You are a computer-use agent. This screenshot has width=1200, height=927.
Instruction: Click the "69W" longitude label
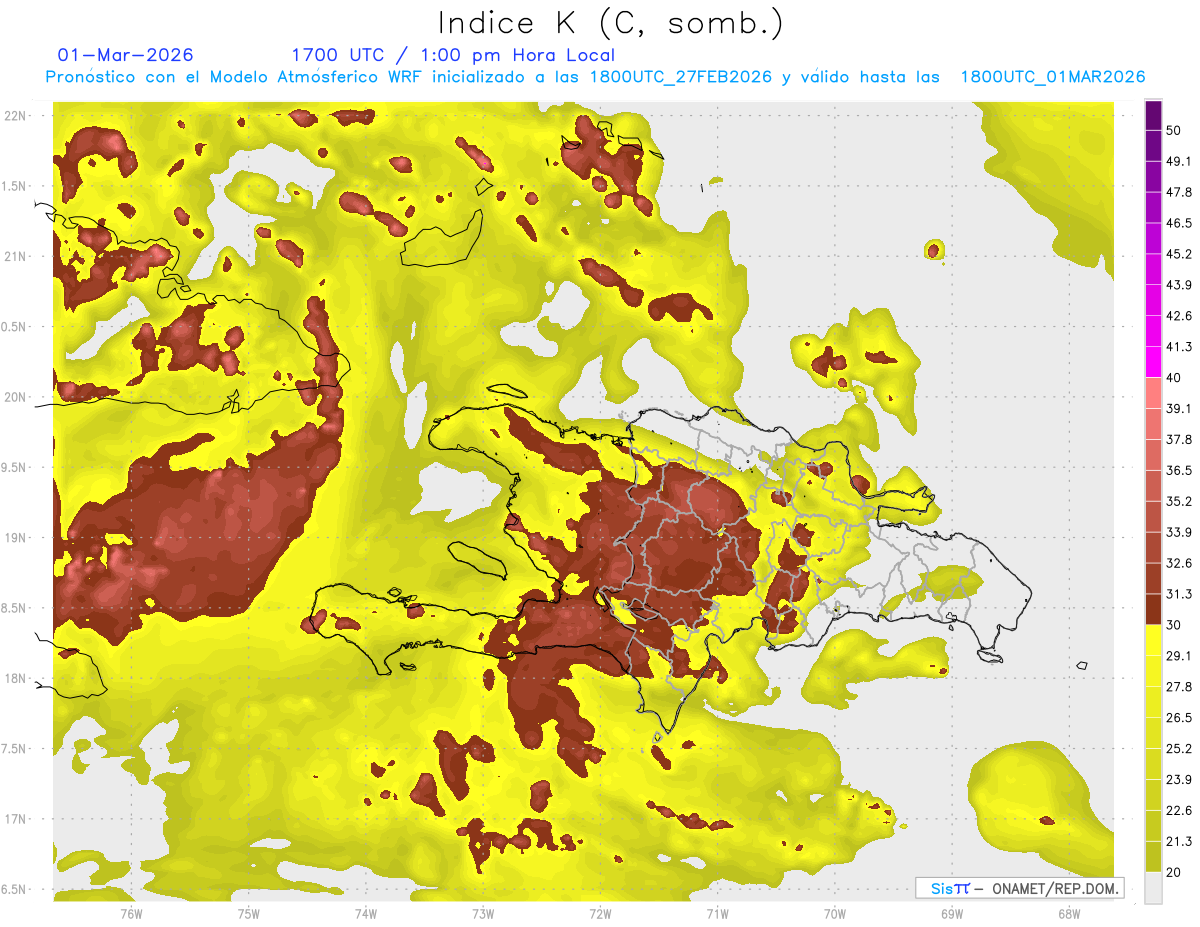[952, 914]
